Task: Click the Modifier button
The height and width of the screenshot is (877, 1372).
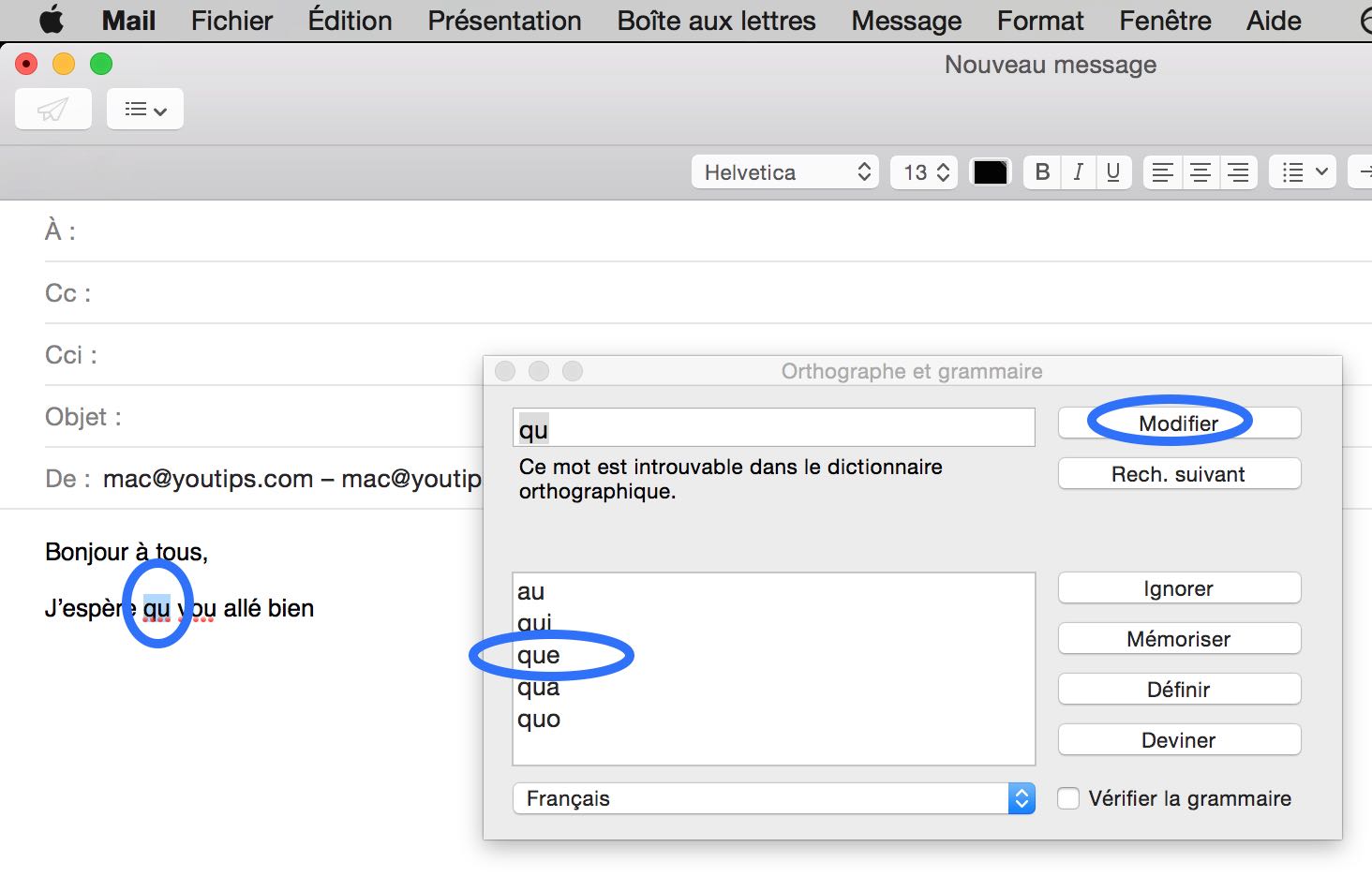Action: click(1179, 424)
